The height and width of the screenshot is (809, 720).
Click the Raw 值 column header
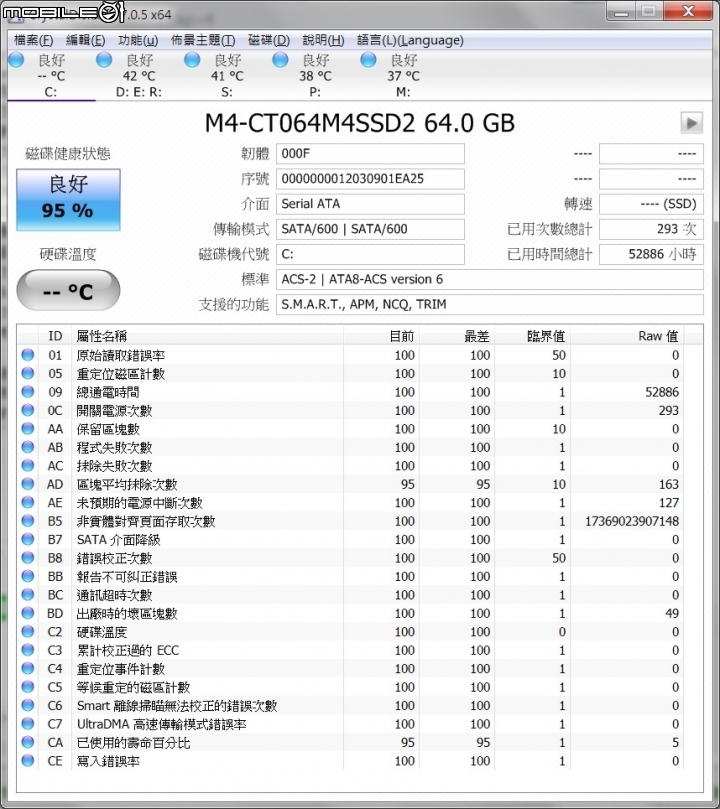point(627,336)
